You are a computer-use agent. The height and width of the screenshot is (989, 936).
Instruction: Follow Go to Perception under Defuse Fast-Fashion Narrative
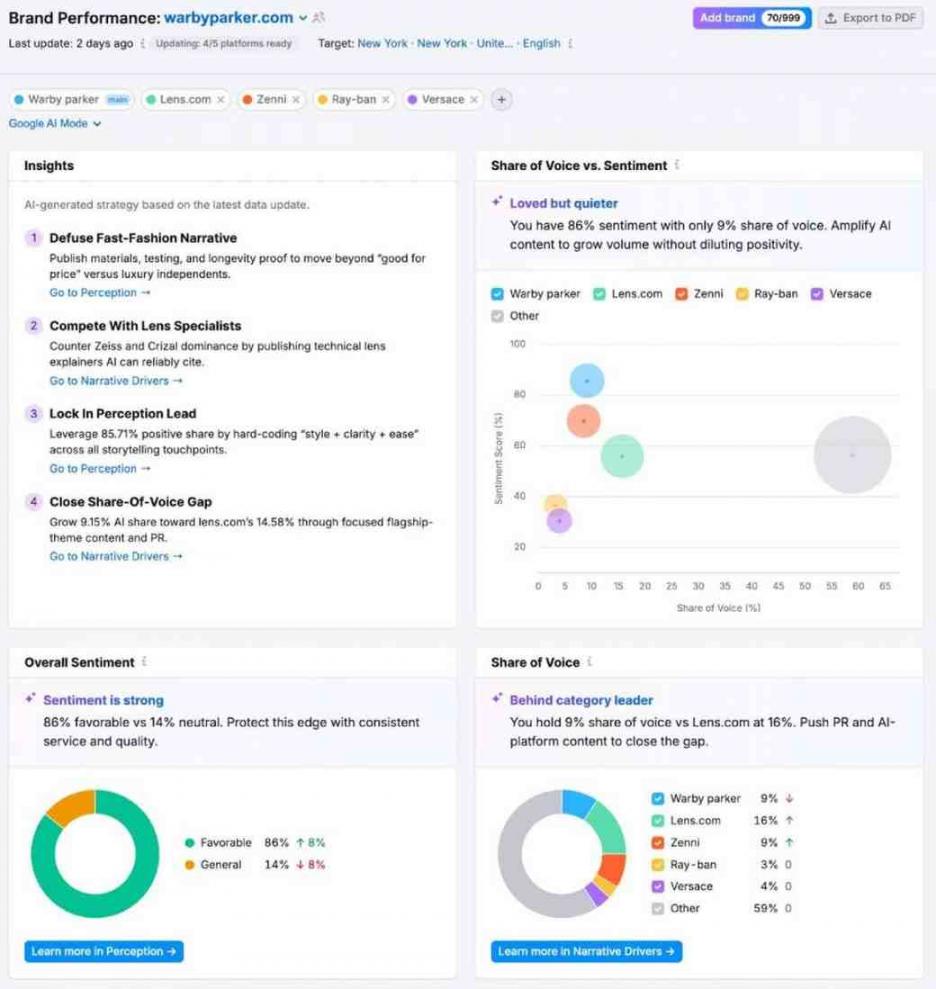100,293
